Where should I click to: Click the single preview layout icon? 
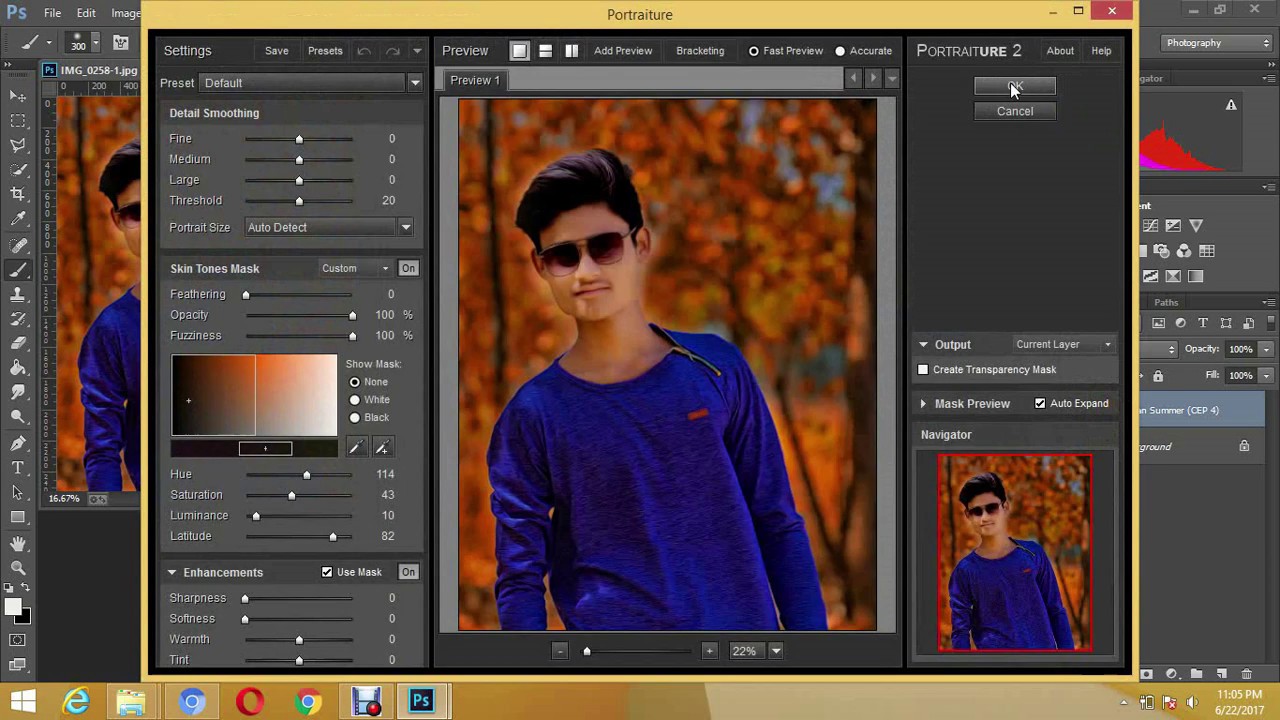519,51
